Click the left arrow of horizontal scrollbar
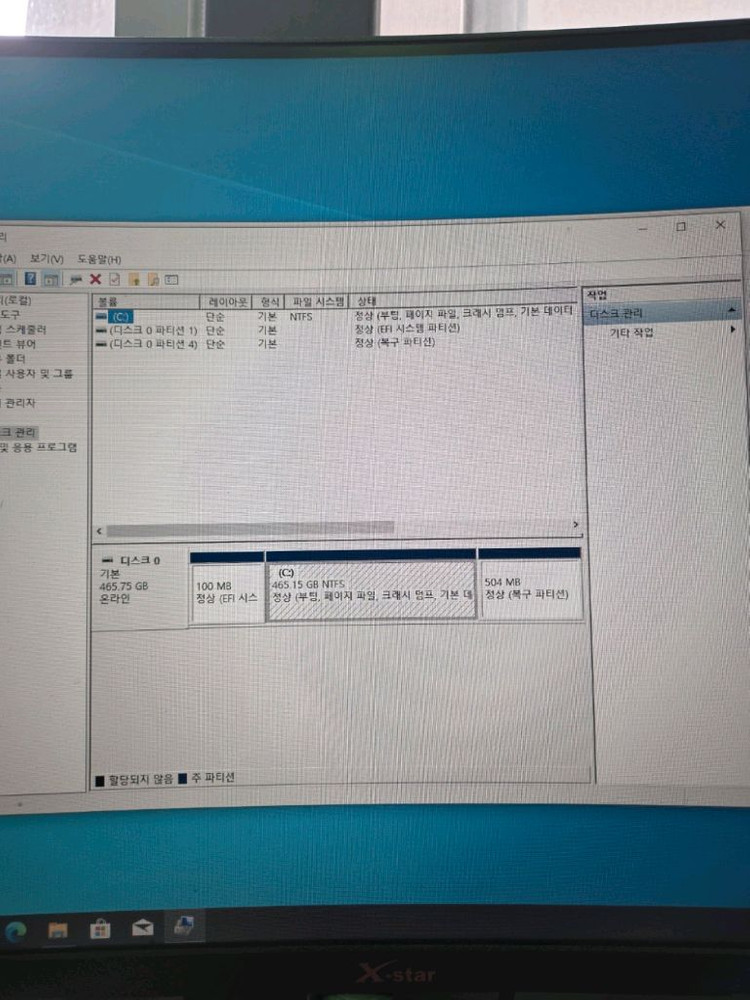750x1000 pixels. point(99,531)
